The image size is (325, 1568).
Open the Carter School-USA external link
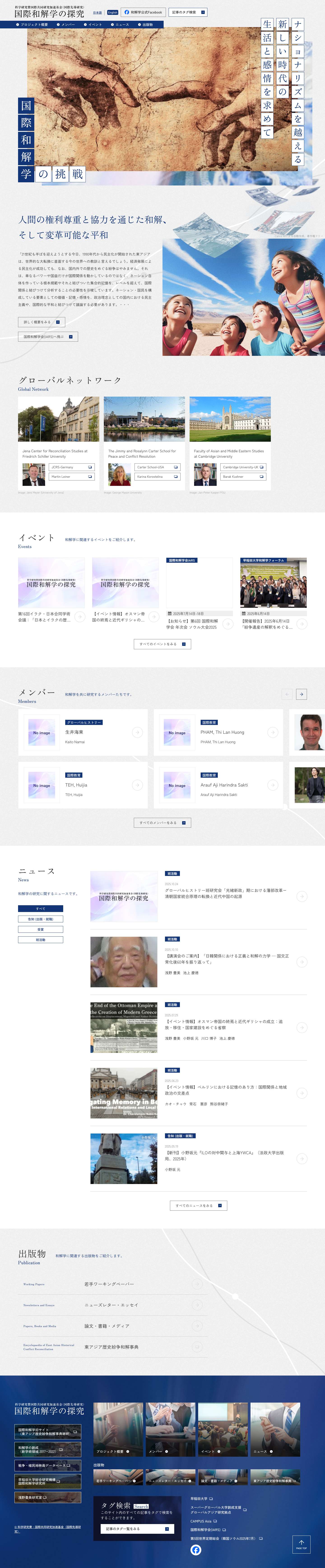tap(157, 467)
